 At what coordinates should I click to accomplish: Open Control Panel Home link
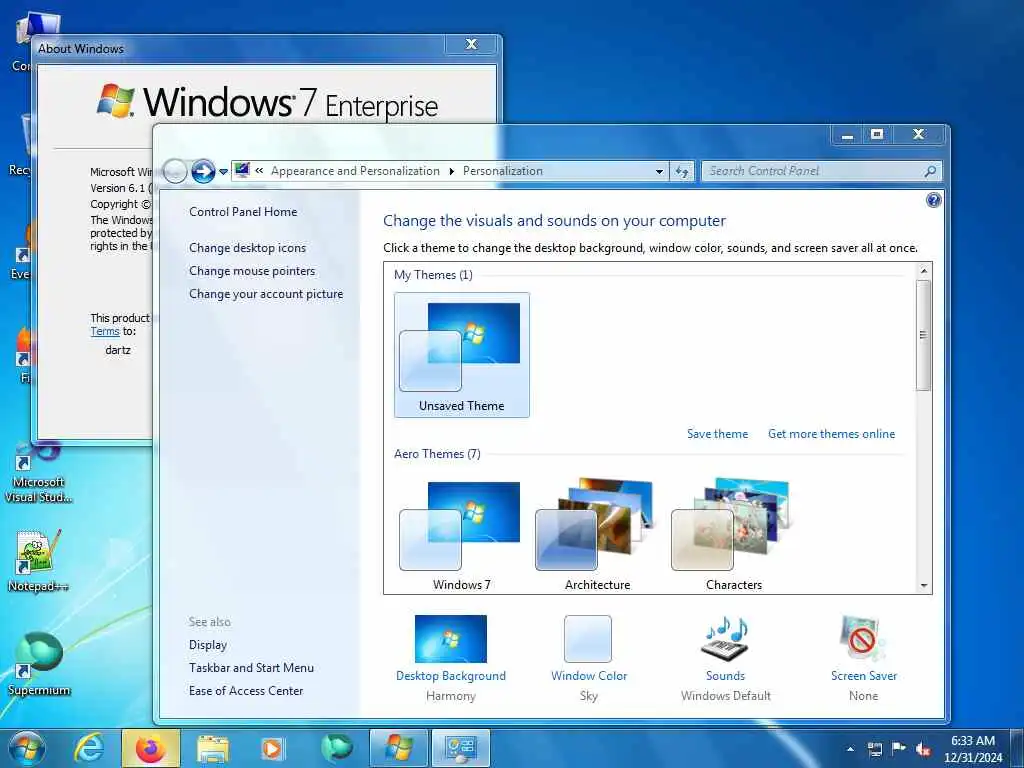[243, 212]
